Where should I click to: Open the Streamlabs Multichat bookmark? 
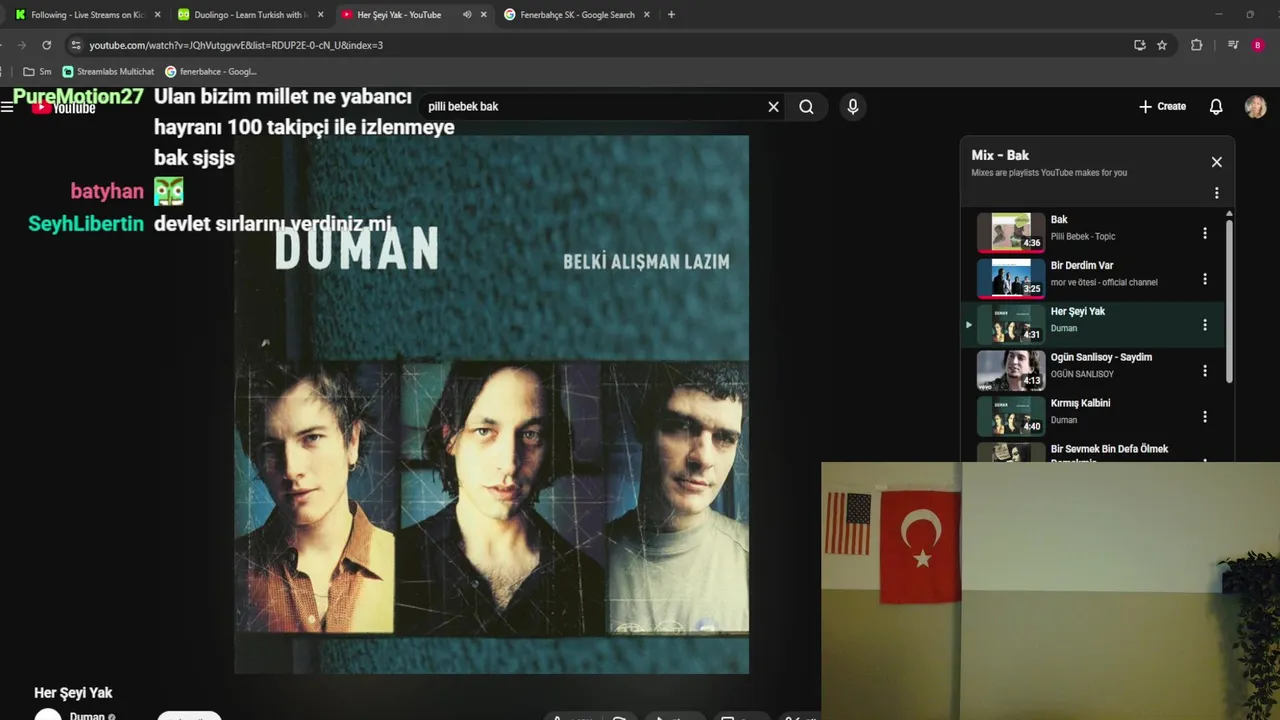pos(108,72)
